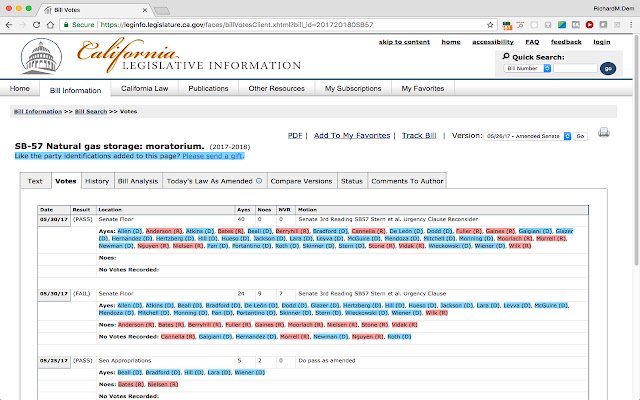The width and height of the screenshot is (640, 400).
Task: Click the feedback link
Action: 566,42
